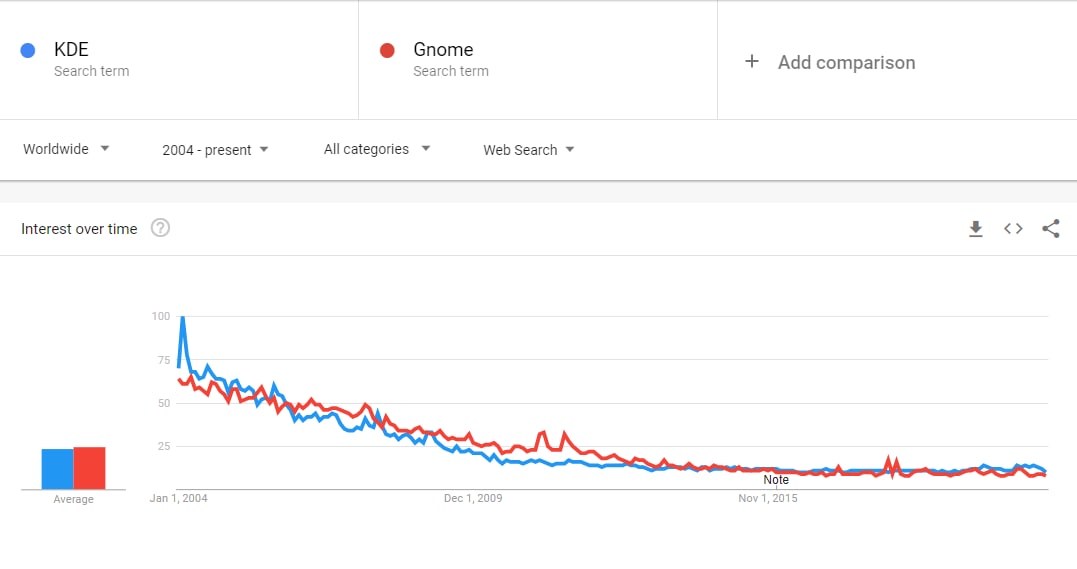The width and height of the screenshot is (1077, 569).
Task: Open the Worldwide region dropdown
Action: [66, 149]
